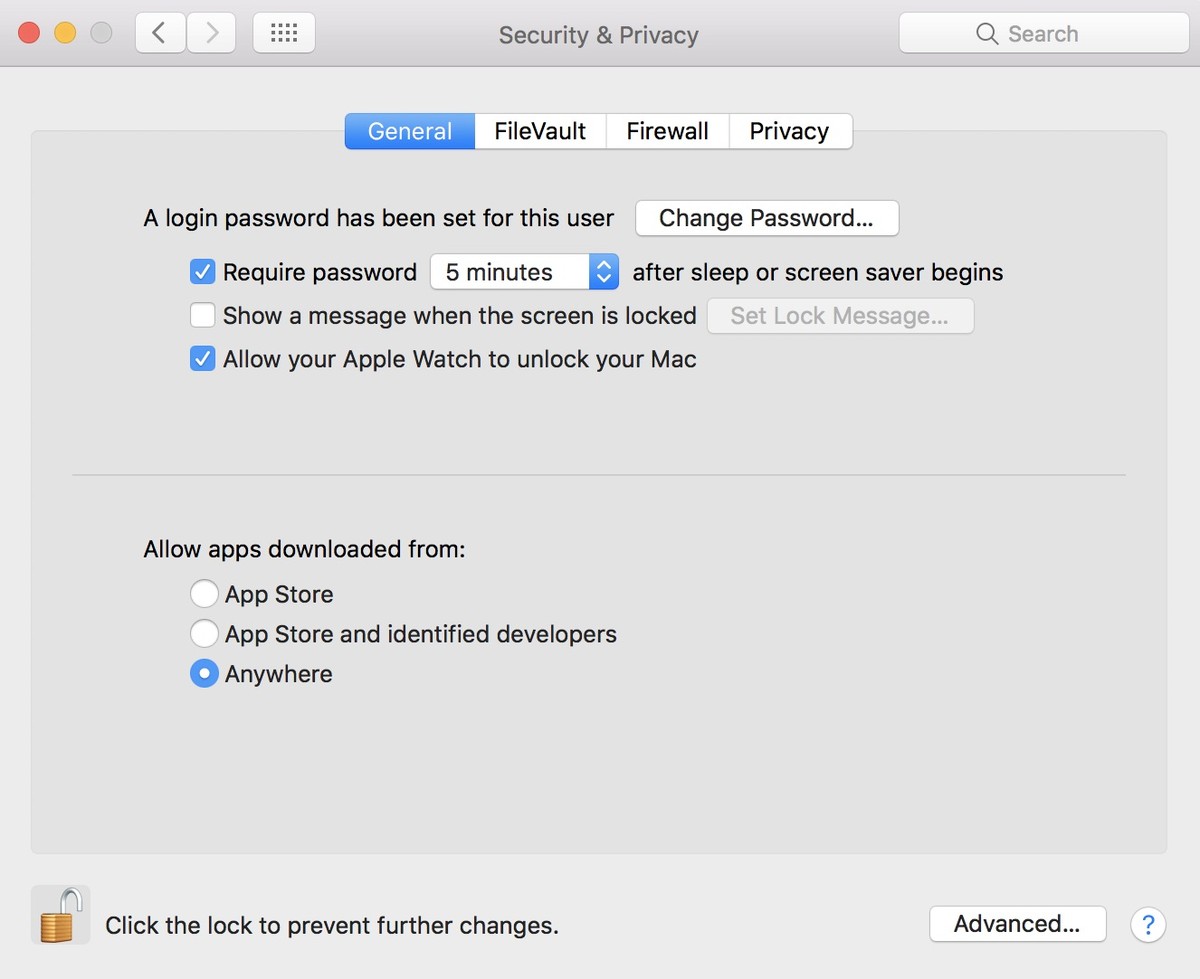This screenshot has width=1200, height=979.
Task: Enable Show a message when screen is locked
Action: pos(203,316)
